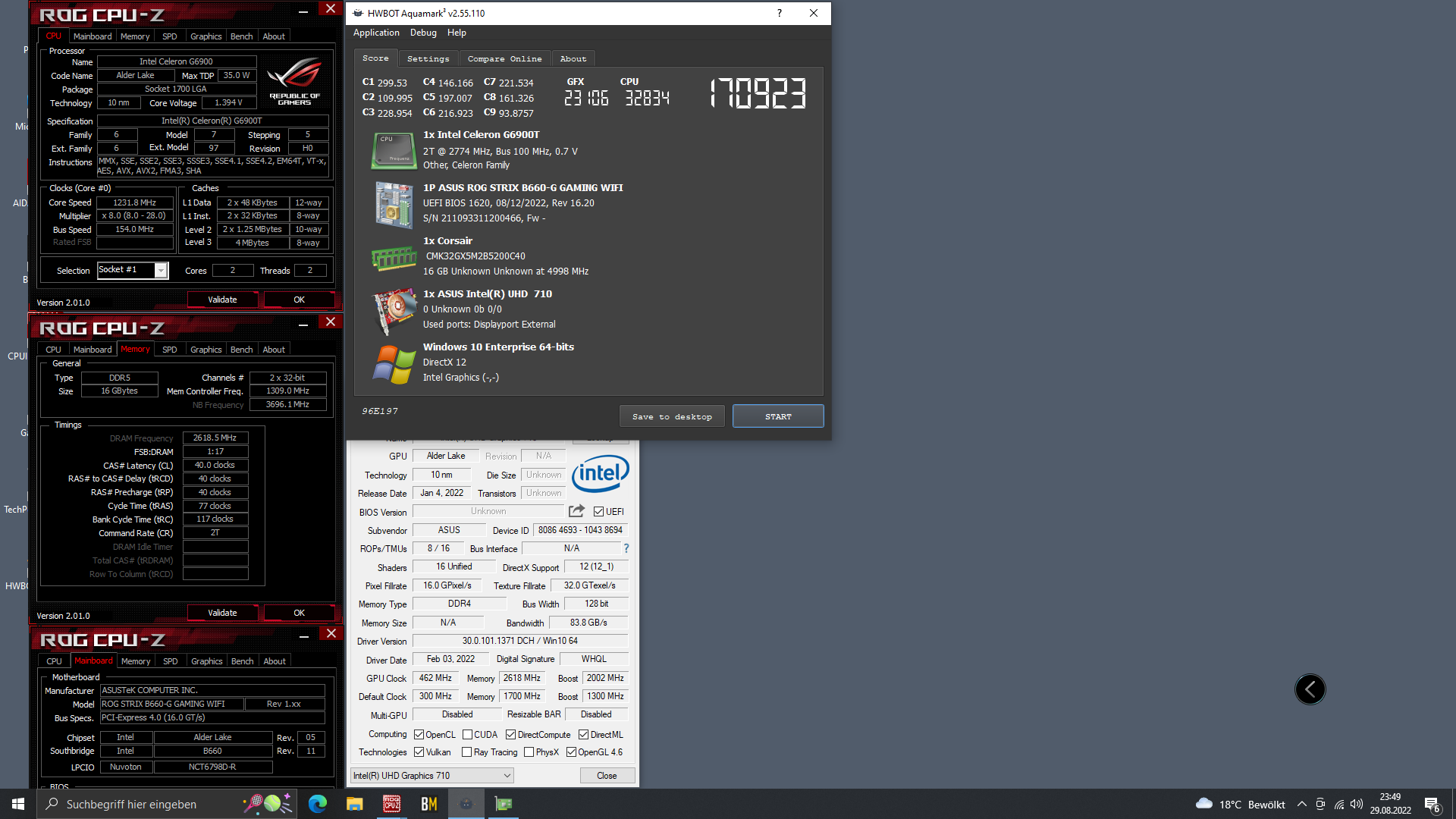Open the Windows Start menu
The image size is (1456, 819).
[x=18, y=804]
